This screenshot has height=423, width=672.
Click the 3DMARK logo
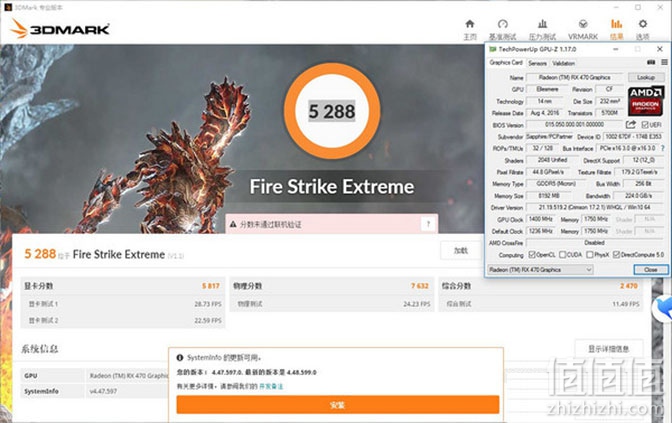point(60,29)
